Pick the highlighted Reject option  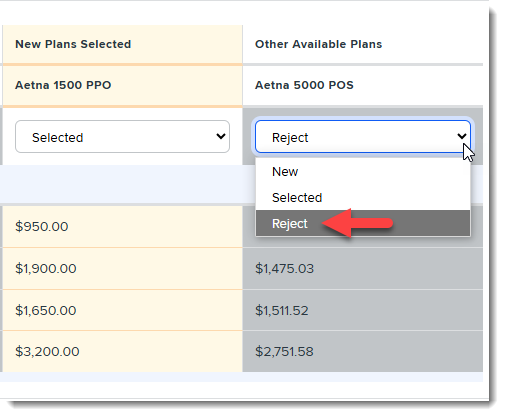click(x=363, y=223)
